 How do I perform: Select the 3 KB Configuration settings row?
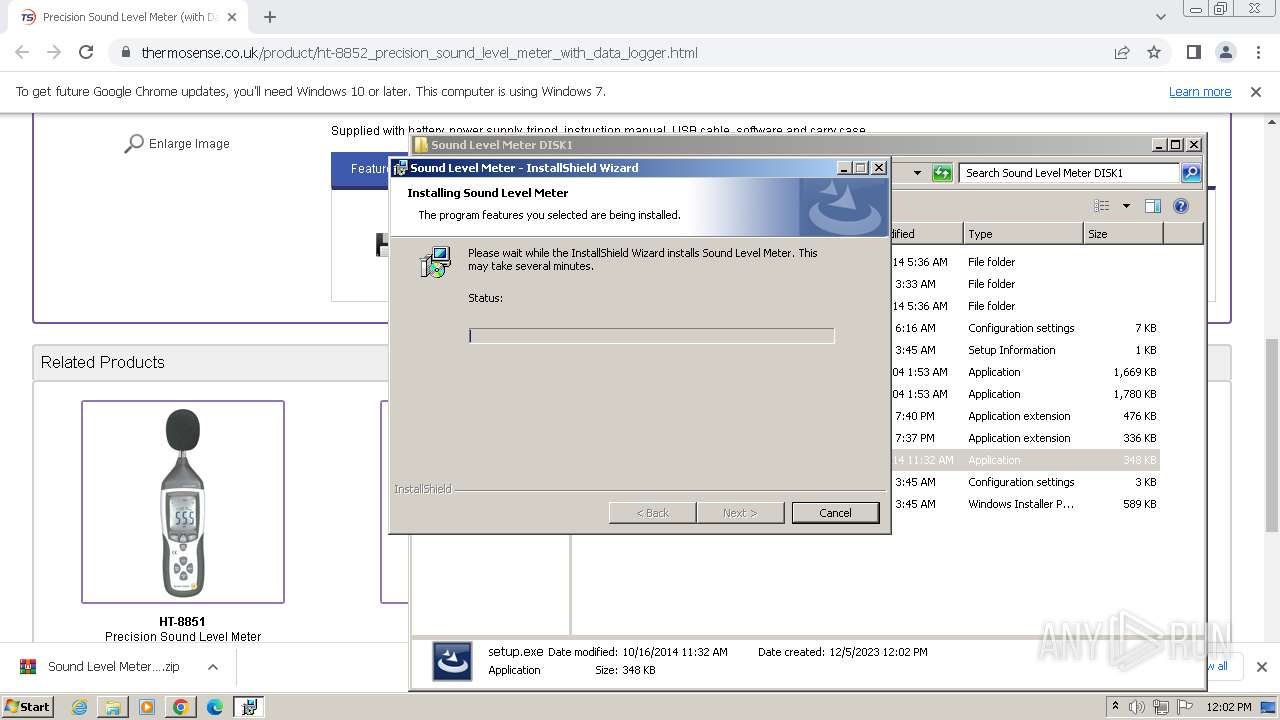click(1025, 482)
